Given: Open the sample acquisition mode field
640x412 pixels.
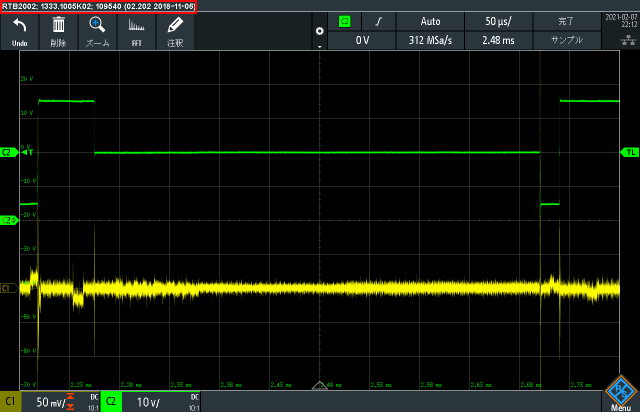Looking at the screenshot, I should [x=567, y=40].
